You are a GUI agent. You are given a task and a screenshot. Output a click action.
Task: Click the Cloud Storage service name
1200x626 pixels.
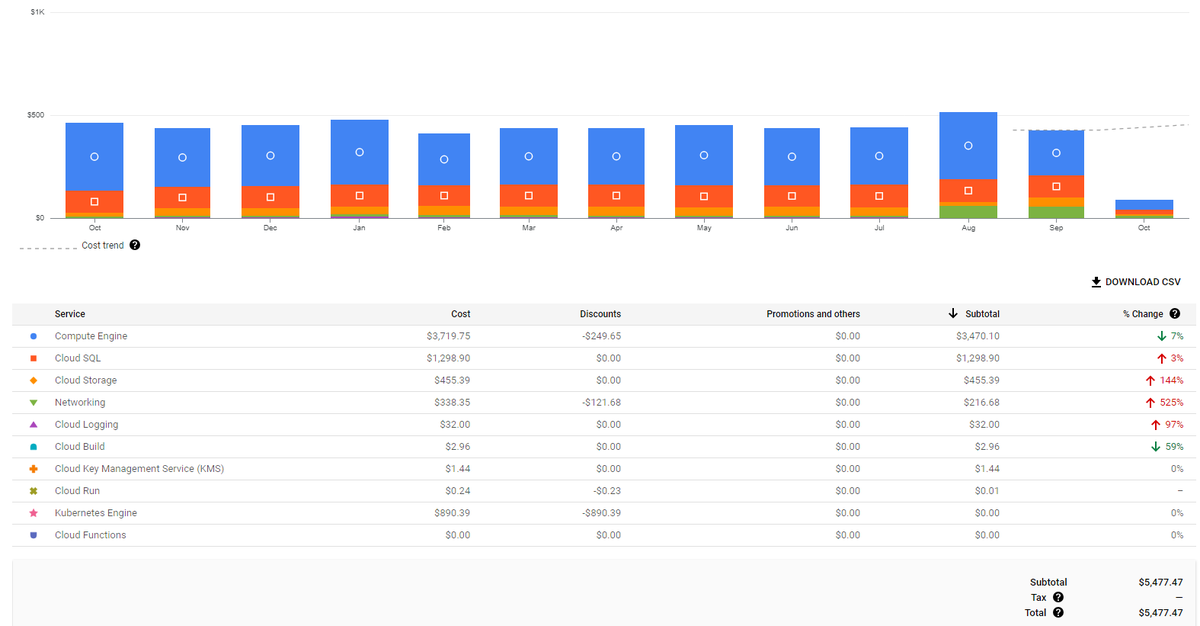pyautogui.click(x=86, y=380)
